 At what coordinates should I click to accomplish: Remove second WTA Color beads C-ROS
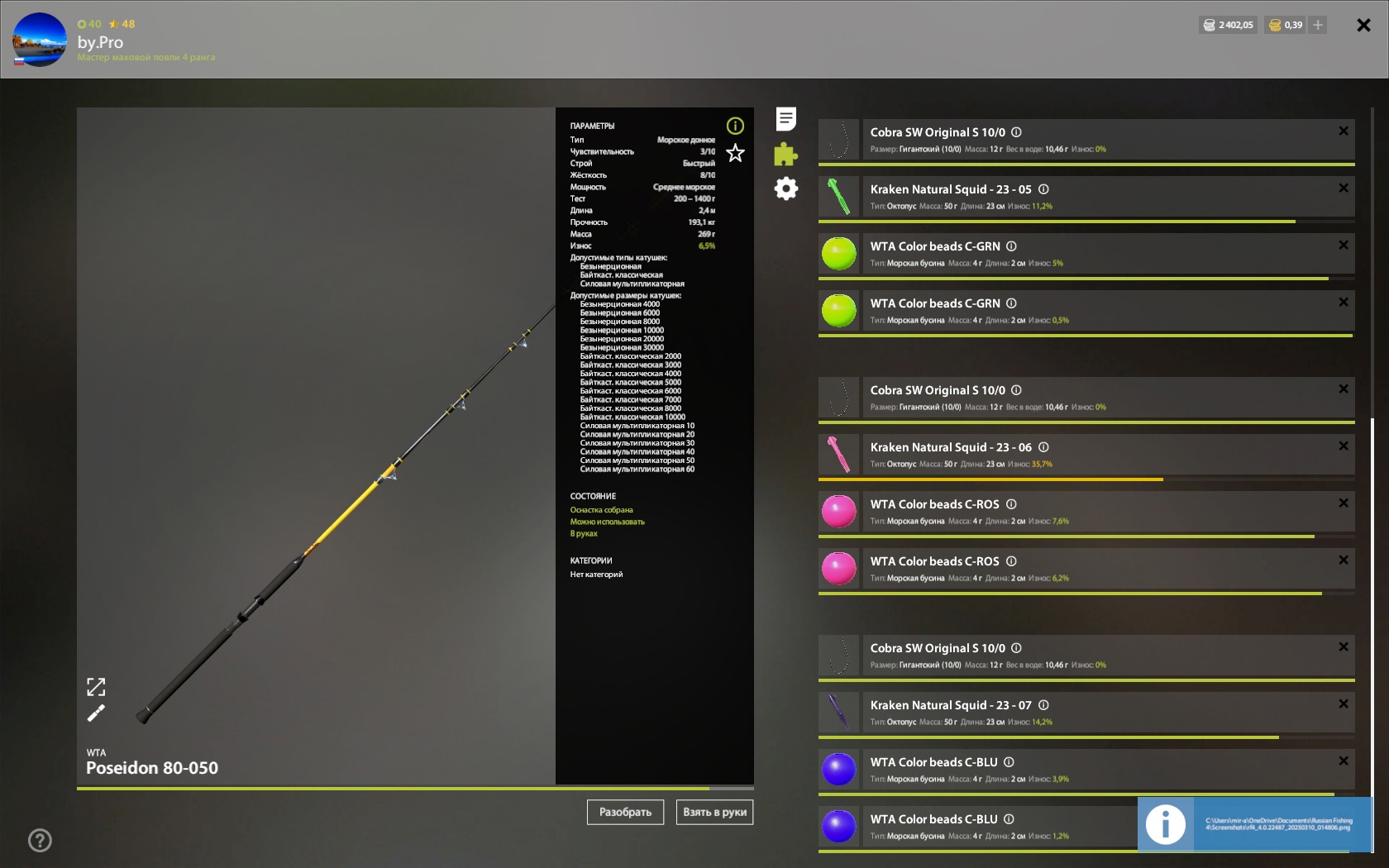point(1344,560)
